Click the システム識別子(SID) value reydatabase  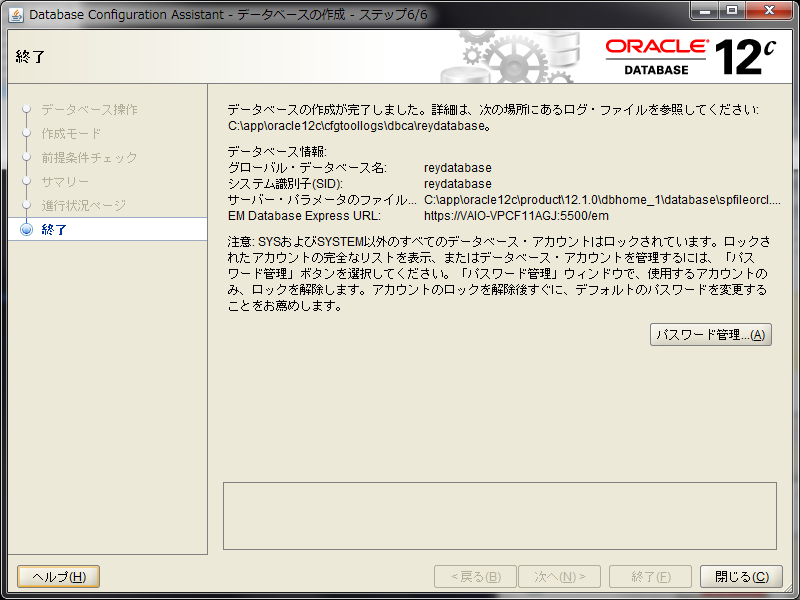[x=458, y=184]
